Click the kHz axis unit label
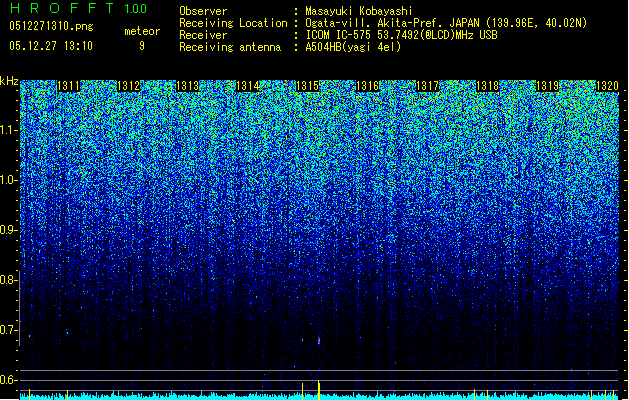The height and width of the screenshot is (400, 629). pos(9,81)
